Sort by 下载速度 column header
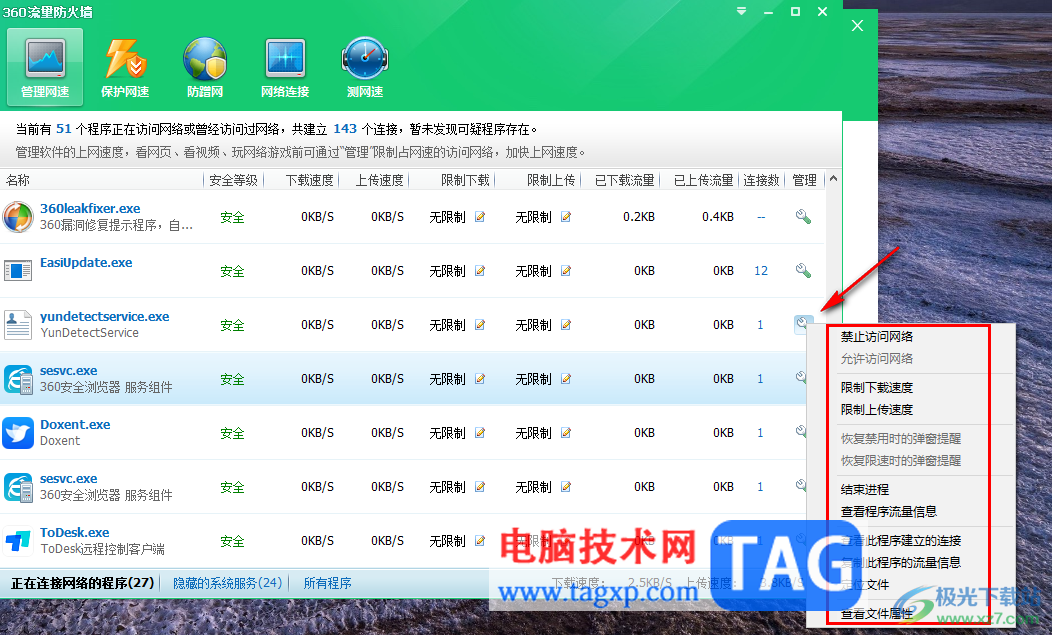 point(309,180)
